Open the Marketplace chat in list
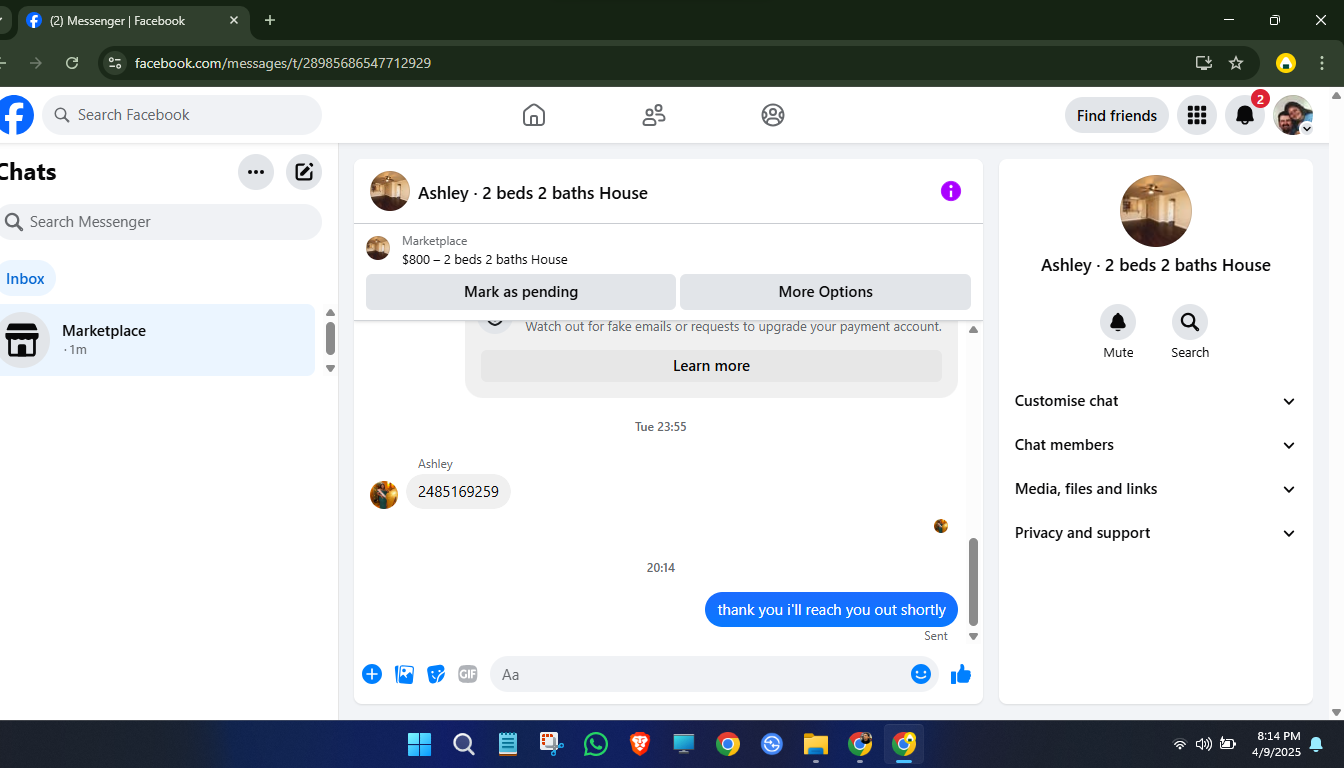 [157, 340]
